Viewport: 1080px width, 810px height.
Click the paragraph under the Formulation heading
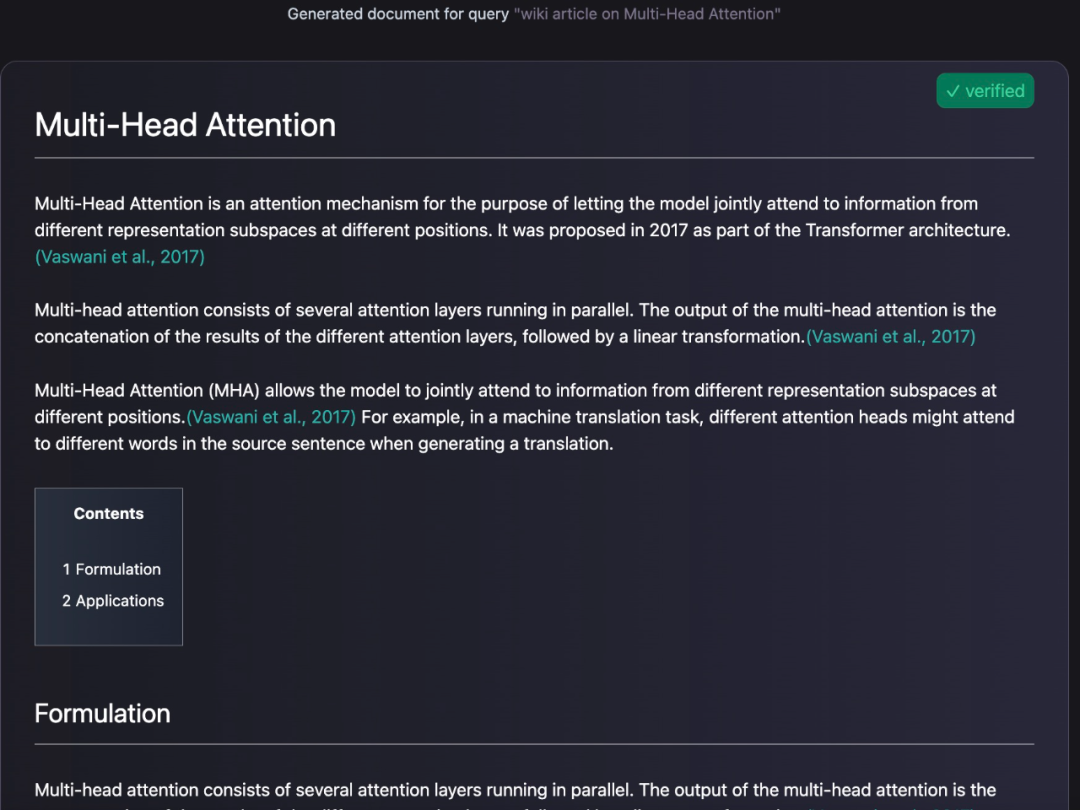point(500,791)
